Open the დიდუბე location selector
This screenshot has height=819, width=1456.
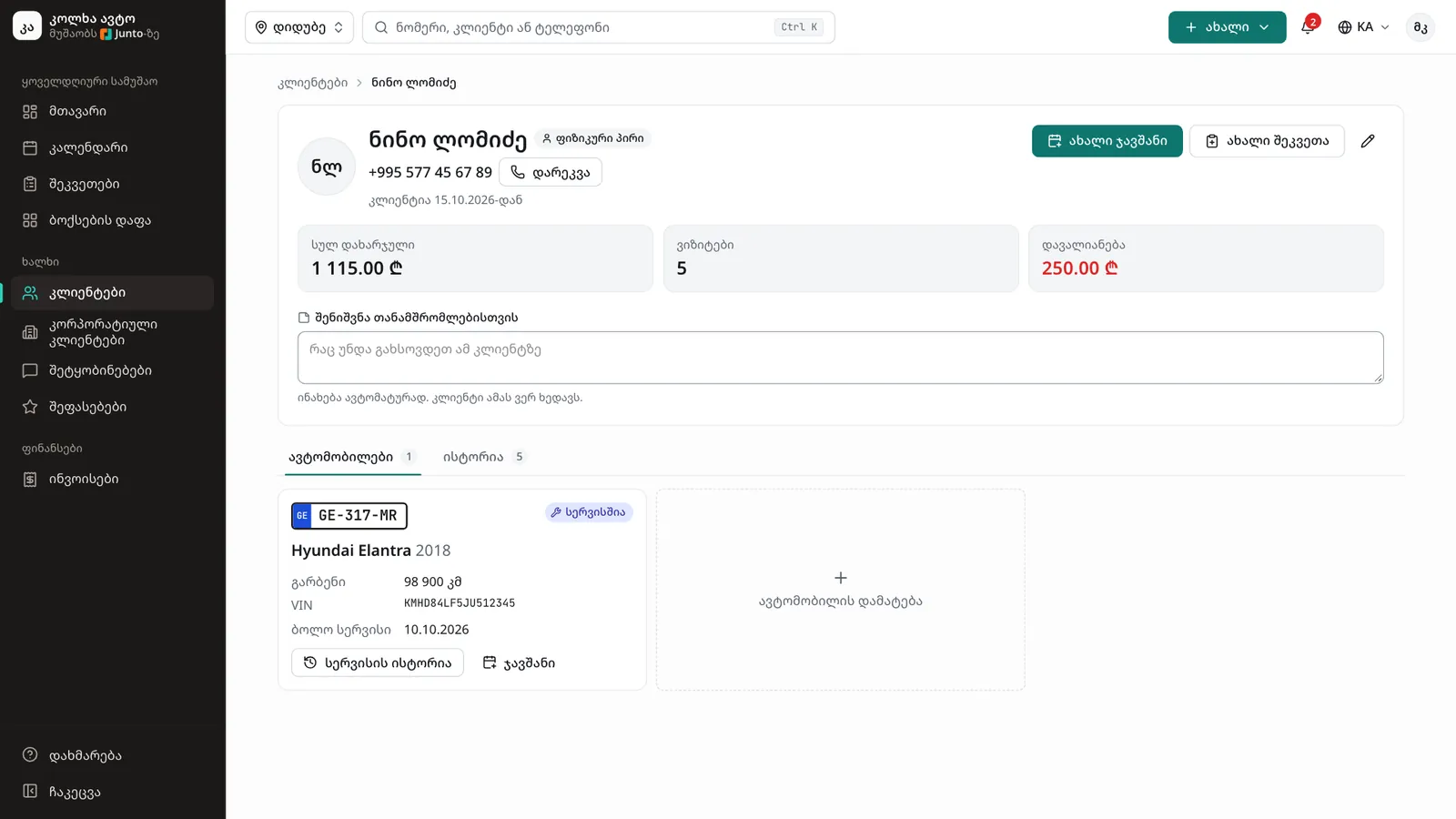(299, 27)
